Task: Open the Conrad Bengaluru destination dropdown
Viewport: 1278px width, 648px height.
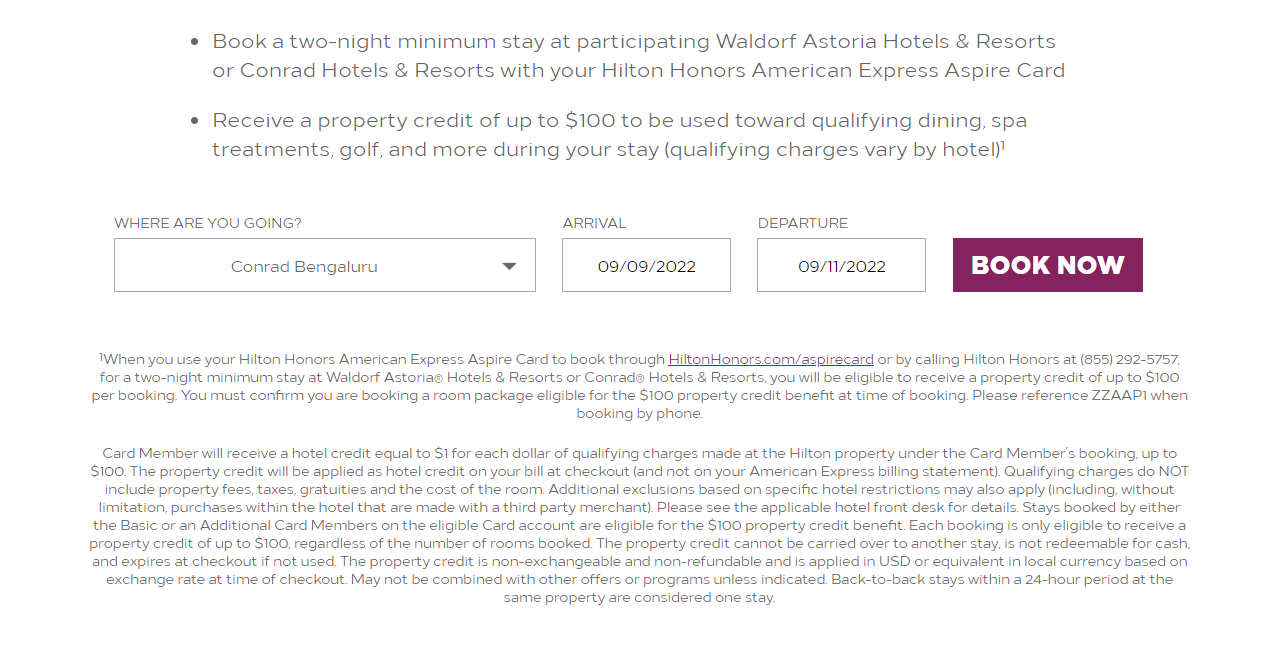Action: (324, 265)
